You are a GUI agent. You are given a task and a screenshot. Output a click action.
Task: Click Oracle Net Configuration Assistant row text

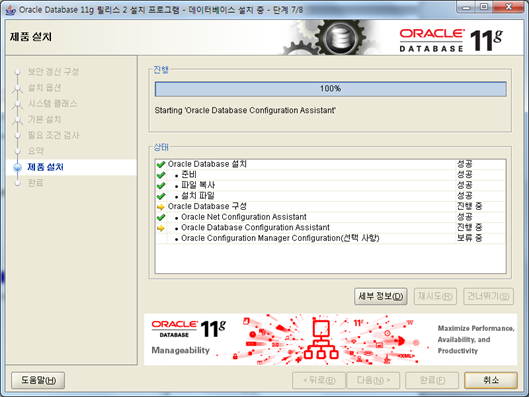point(244,217)
